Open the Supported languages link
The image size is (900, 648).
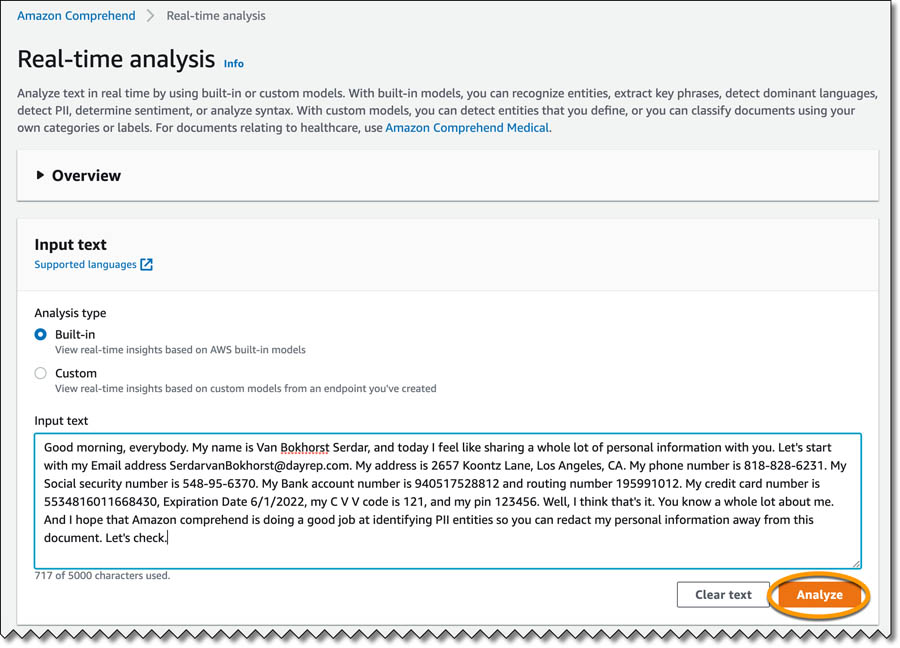(85, 265)
